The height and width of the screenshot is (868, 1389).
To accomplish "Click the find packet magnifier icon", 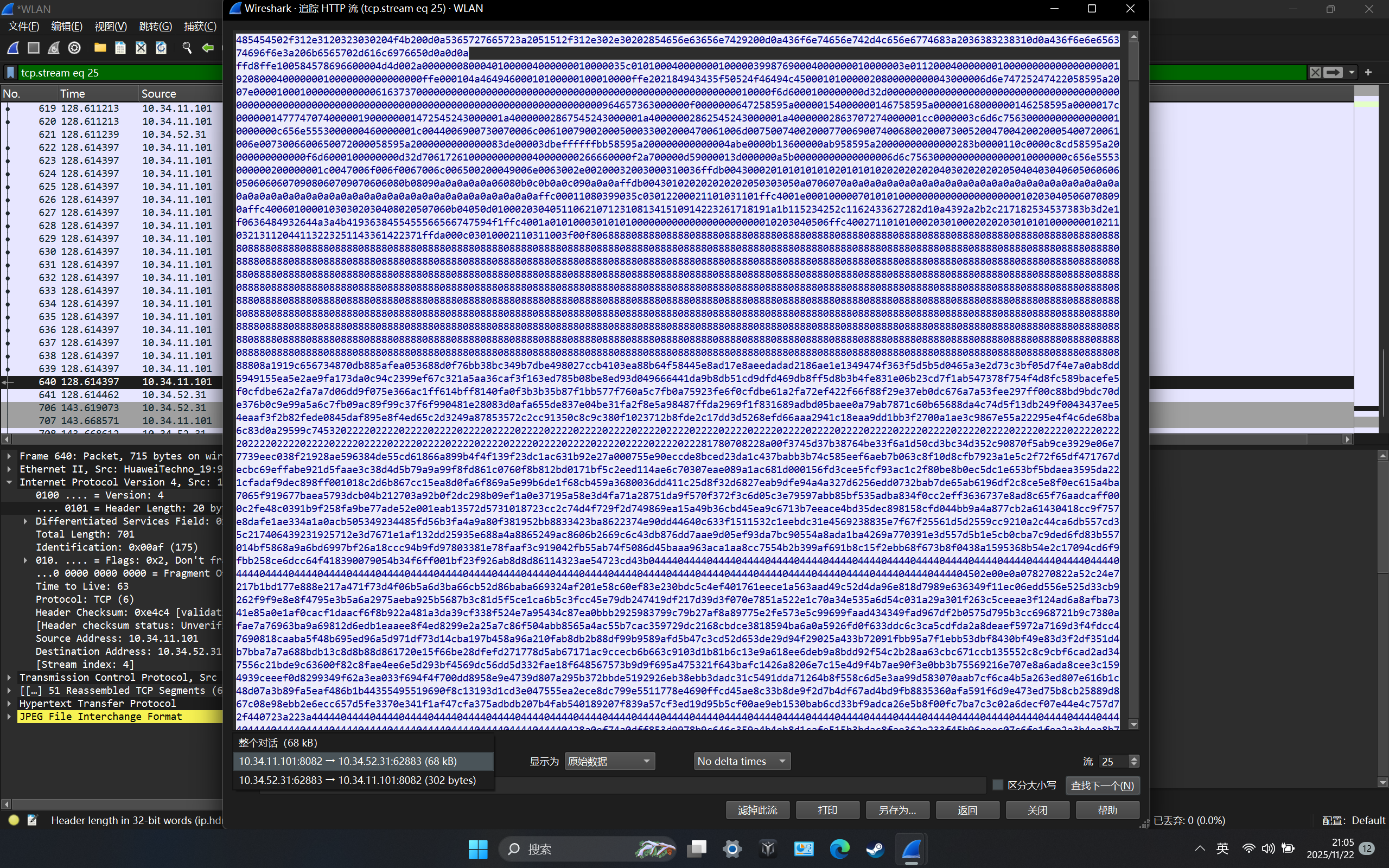I will pos(187,48).
